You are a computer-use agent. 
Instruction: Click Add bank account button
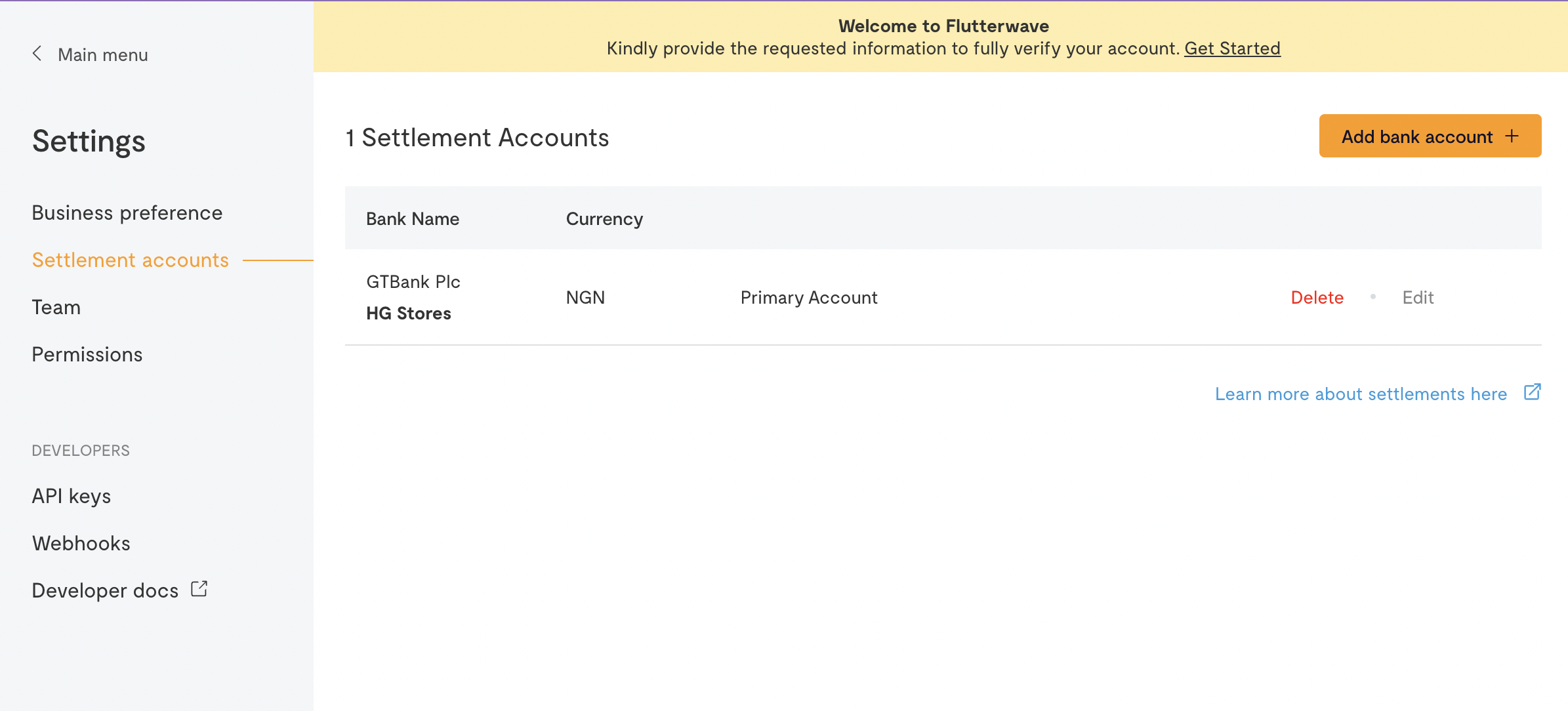click(x=1430, y=136)
